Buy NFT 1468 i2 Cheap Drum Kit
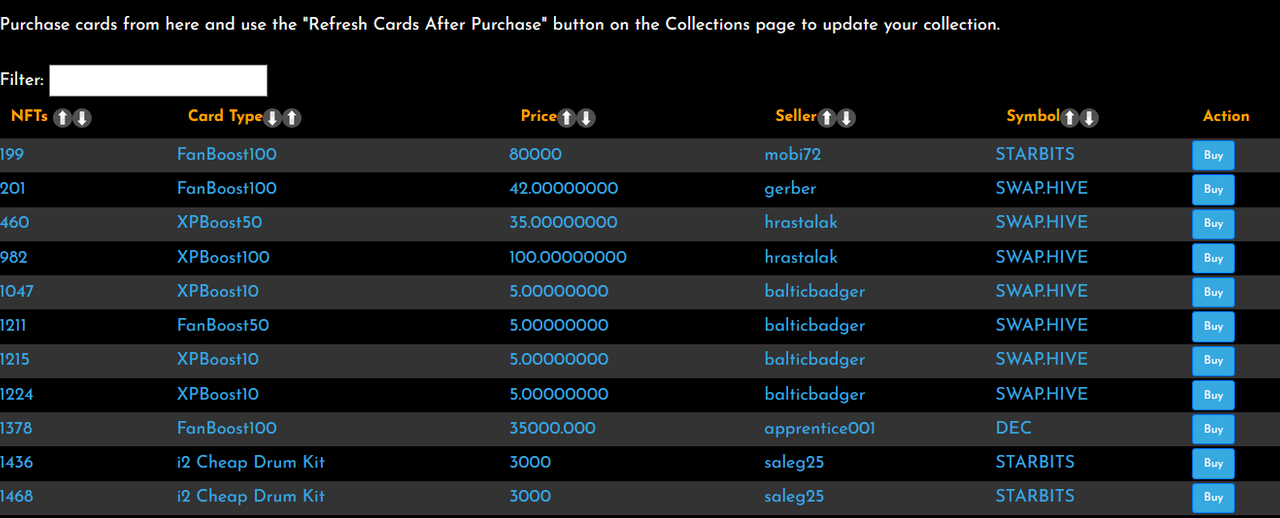 [x=1213, y=497]
